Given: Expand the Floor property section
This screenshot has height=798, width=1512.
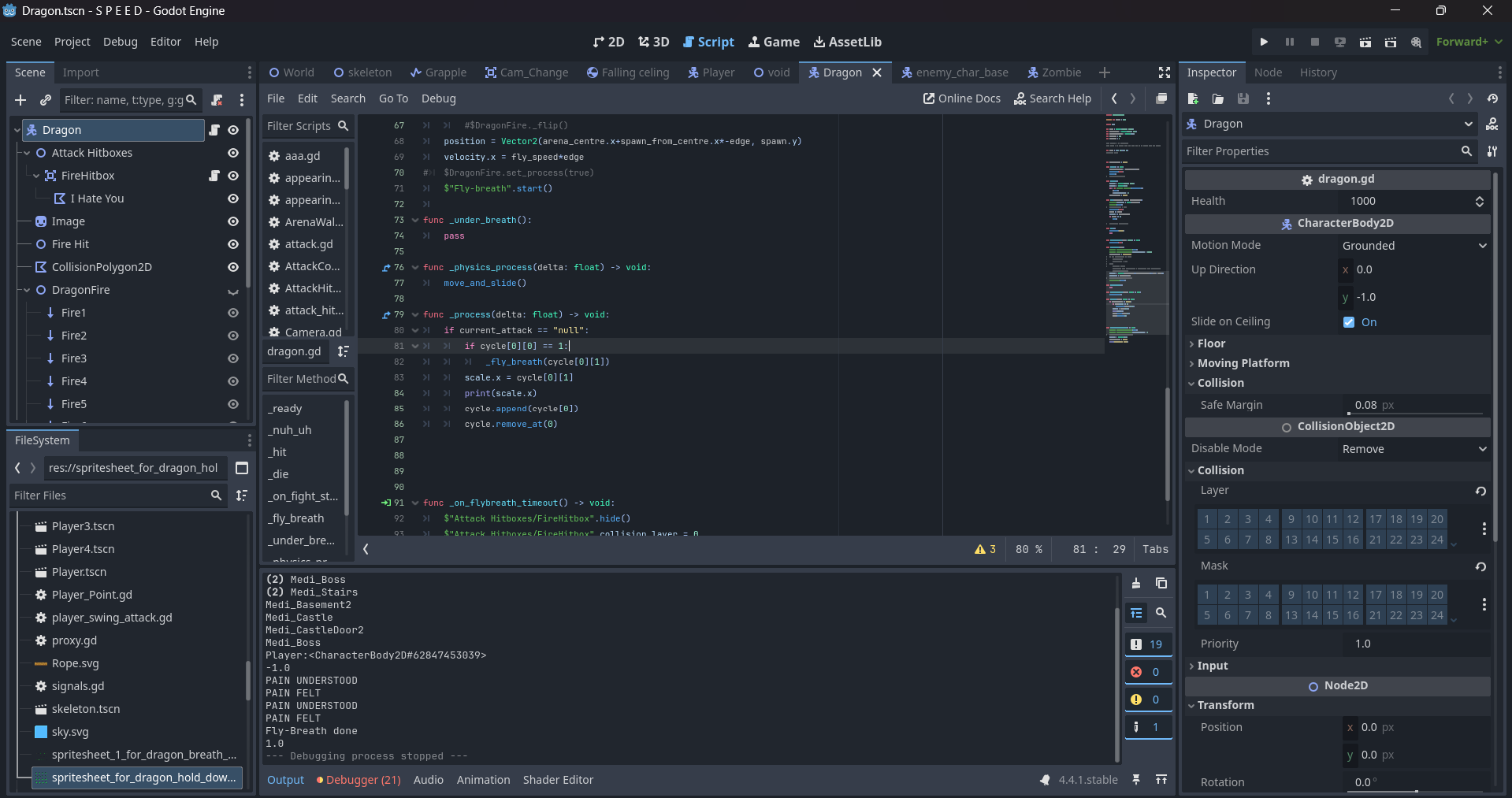Looking at the screenshot, I should pos(1211,343).
